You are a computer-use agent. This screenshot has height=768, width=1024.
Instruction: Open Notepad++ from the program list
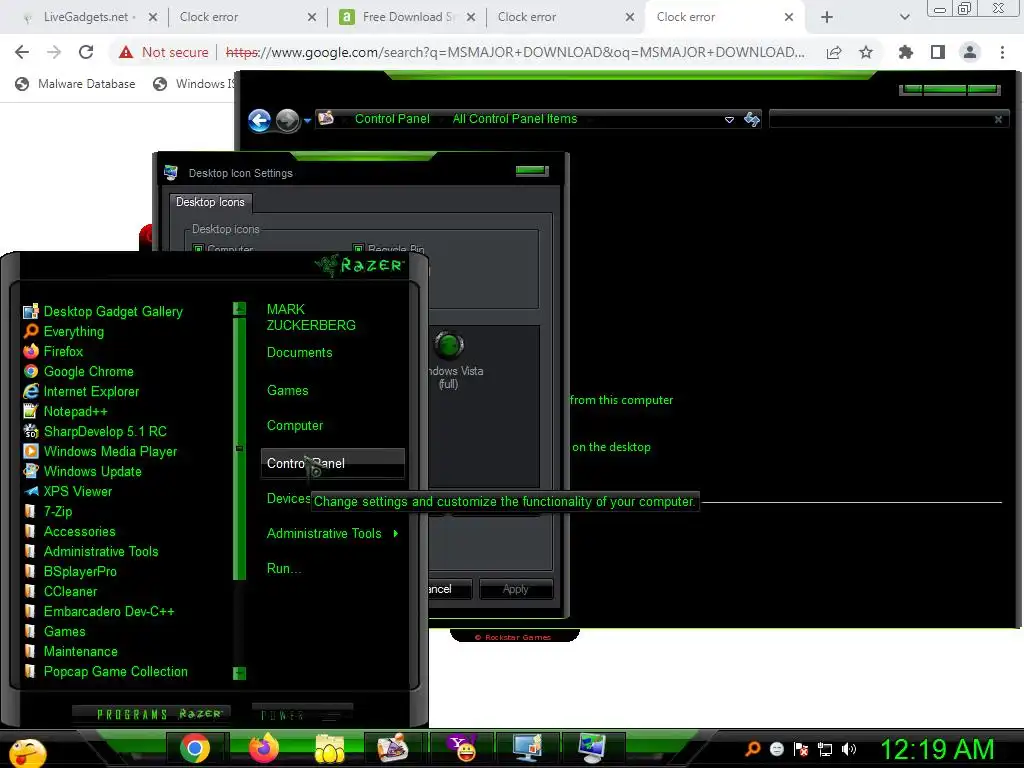point(65,411)
